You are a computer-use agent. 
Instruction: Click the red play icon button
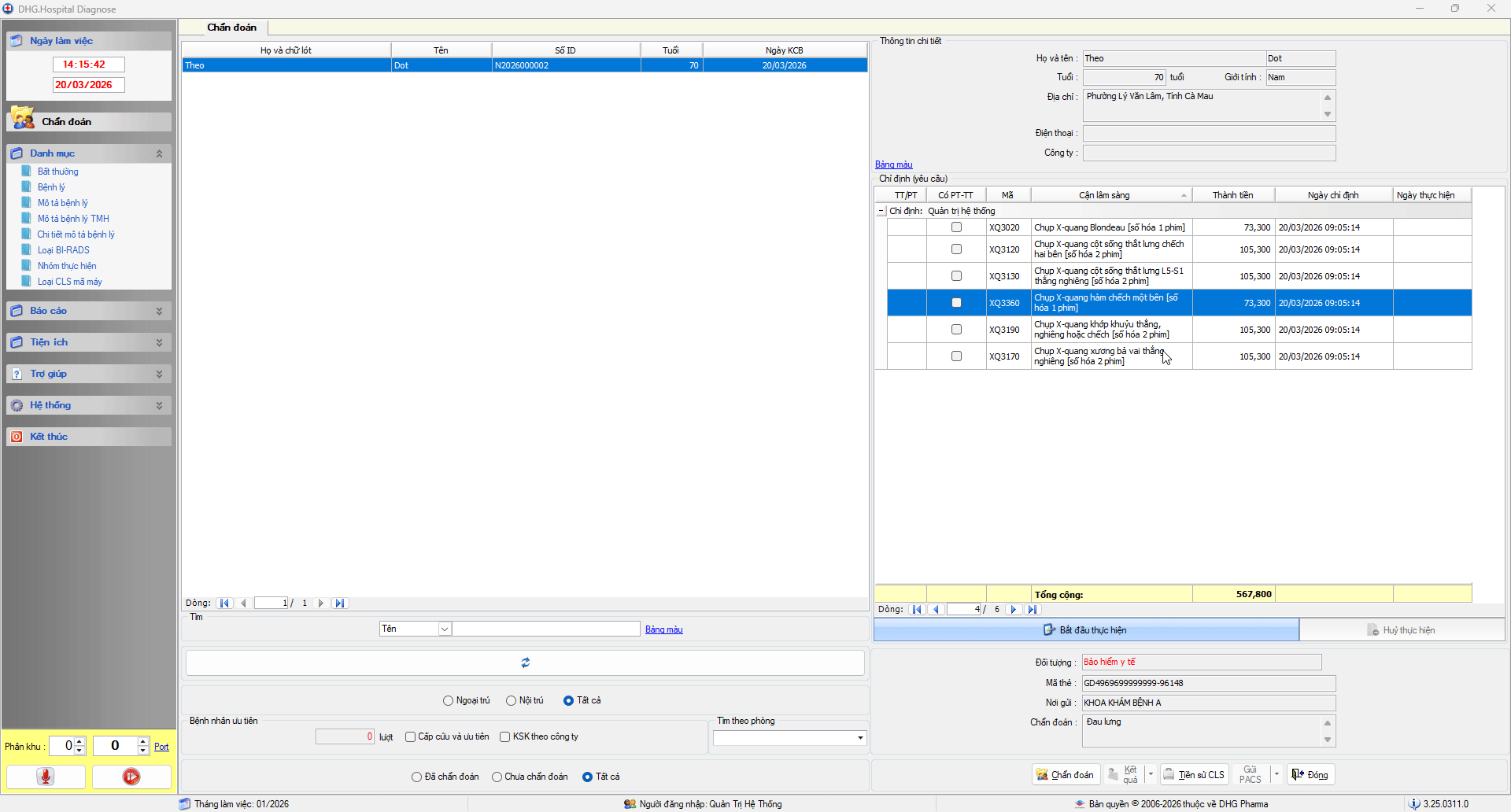click(131, 777)
